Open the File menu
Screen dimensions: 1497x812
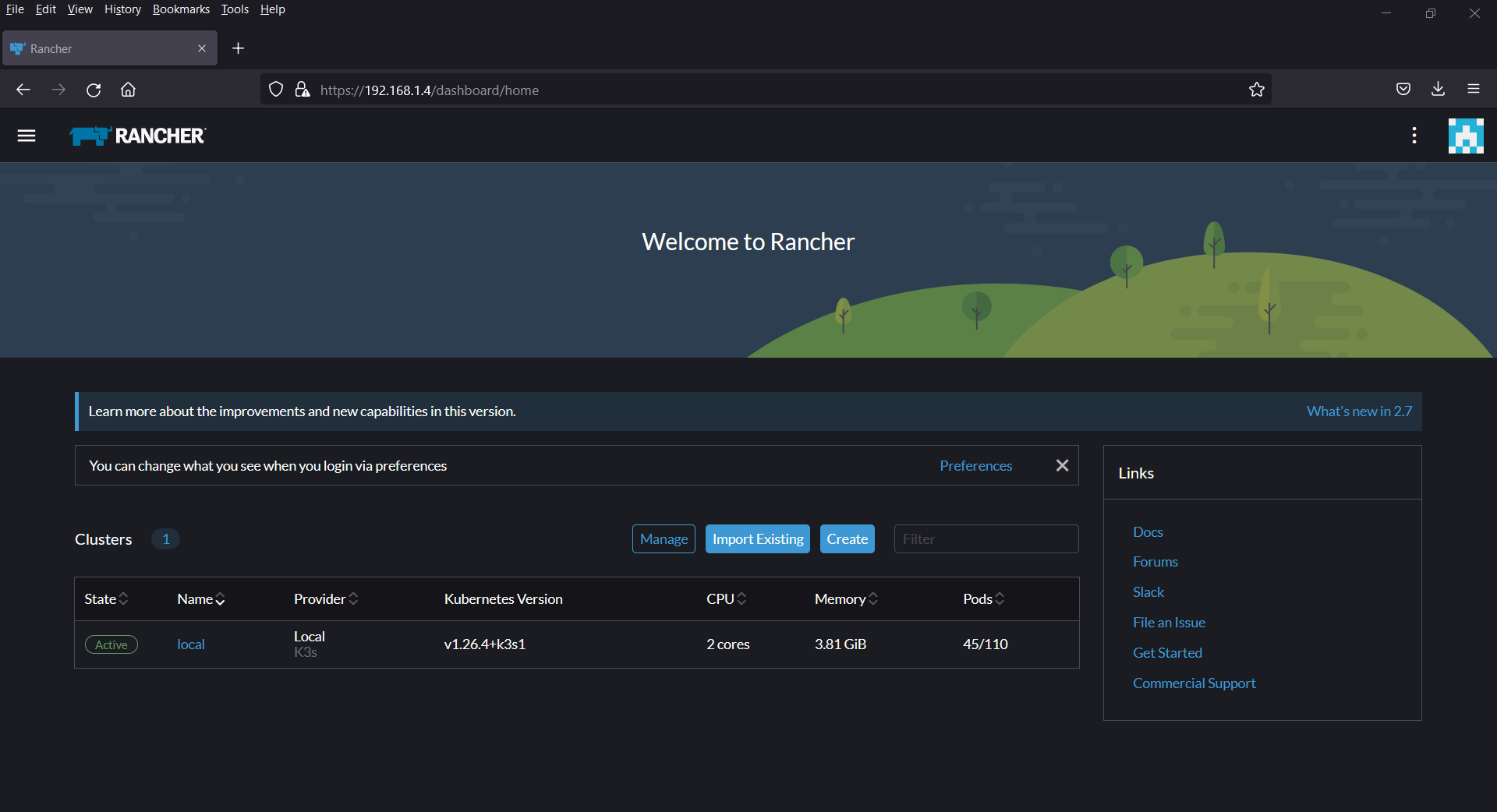point(15,9)
